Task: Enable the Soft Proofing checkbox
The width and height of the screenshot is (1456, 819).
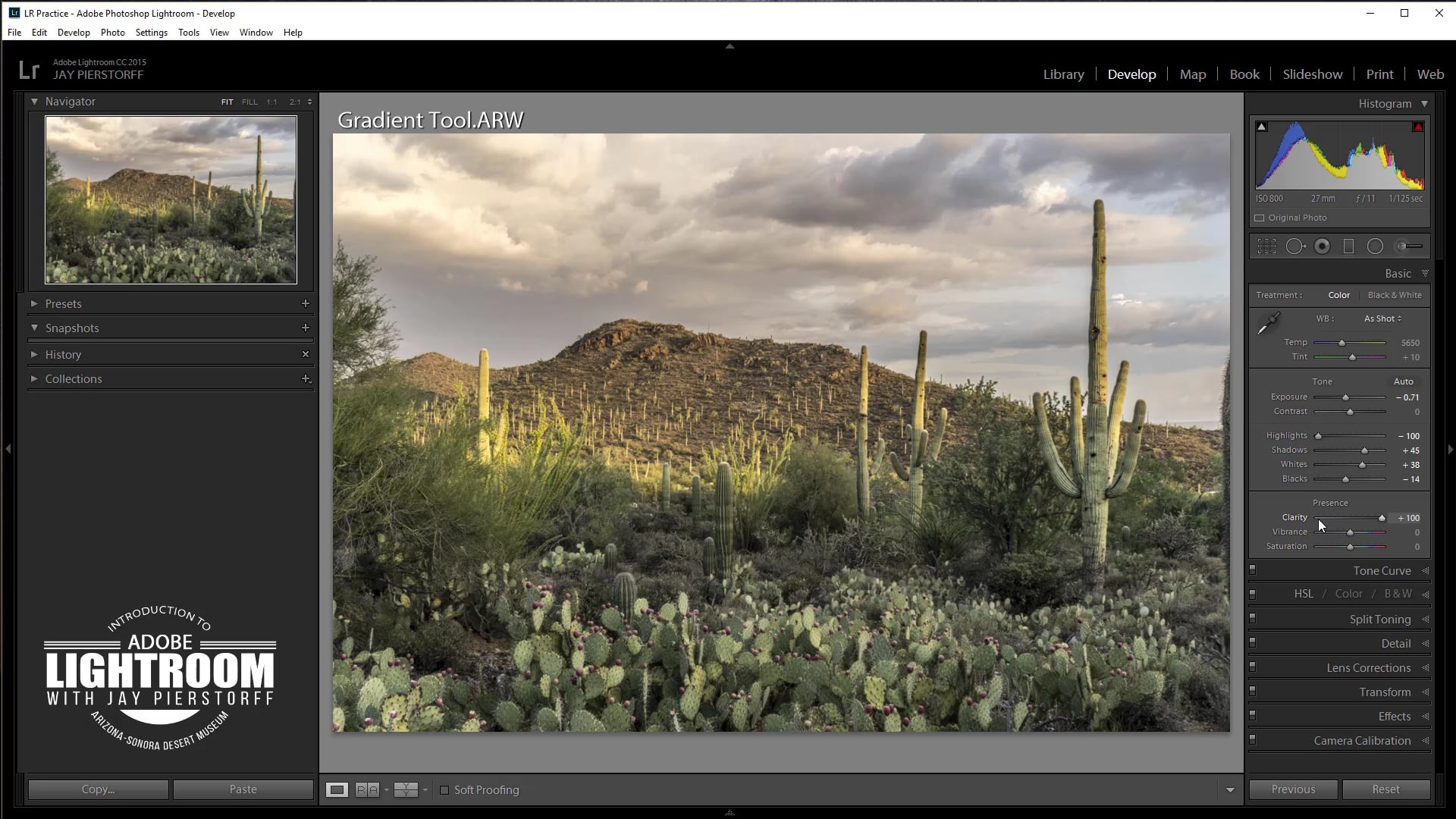Action: [444, 790]
